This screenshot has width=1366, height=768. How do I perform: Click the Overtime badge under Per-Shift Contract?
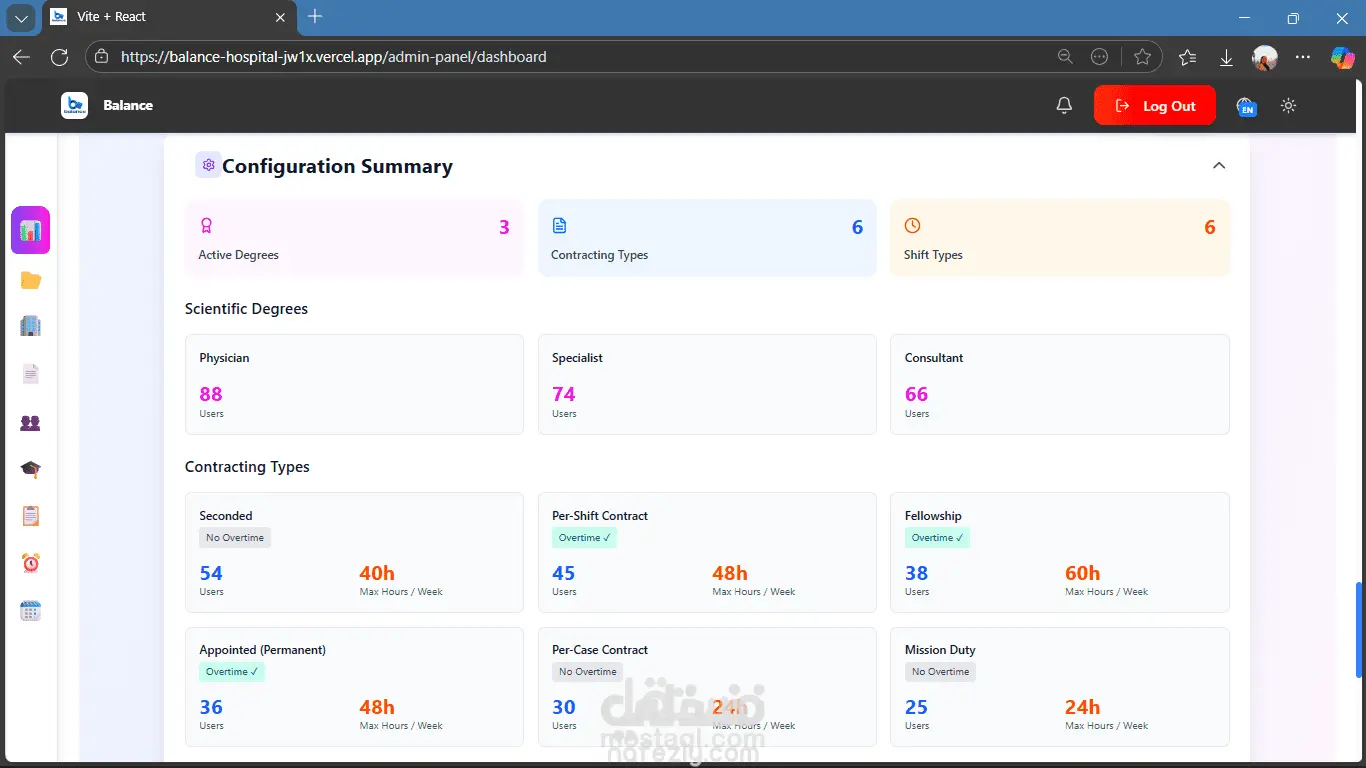click(585, 538)
